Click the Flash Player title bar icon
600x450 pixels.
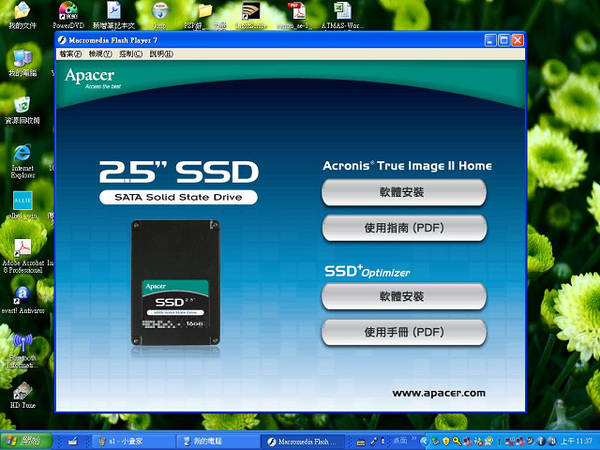tap(62, 40)
